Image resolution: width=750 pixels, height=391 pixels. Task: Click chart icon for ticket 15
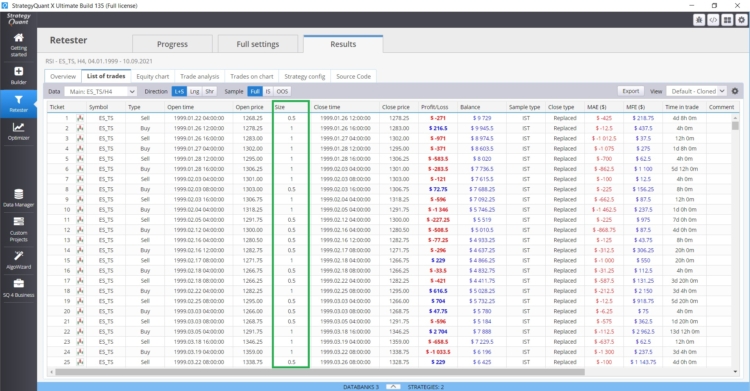point(80,260)
